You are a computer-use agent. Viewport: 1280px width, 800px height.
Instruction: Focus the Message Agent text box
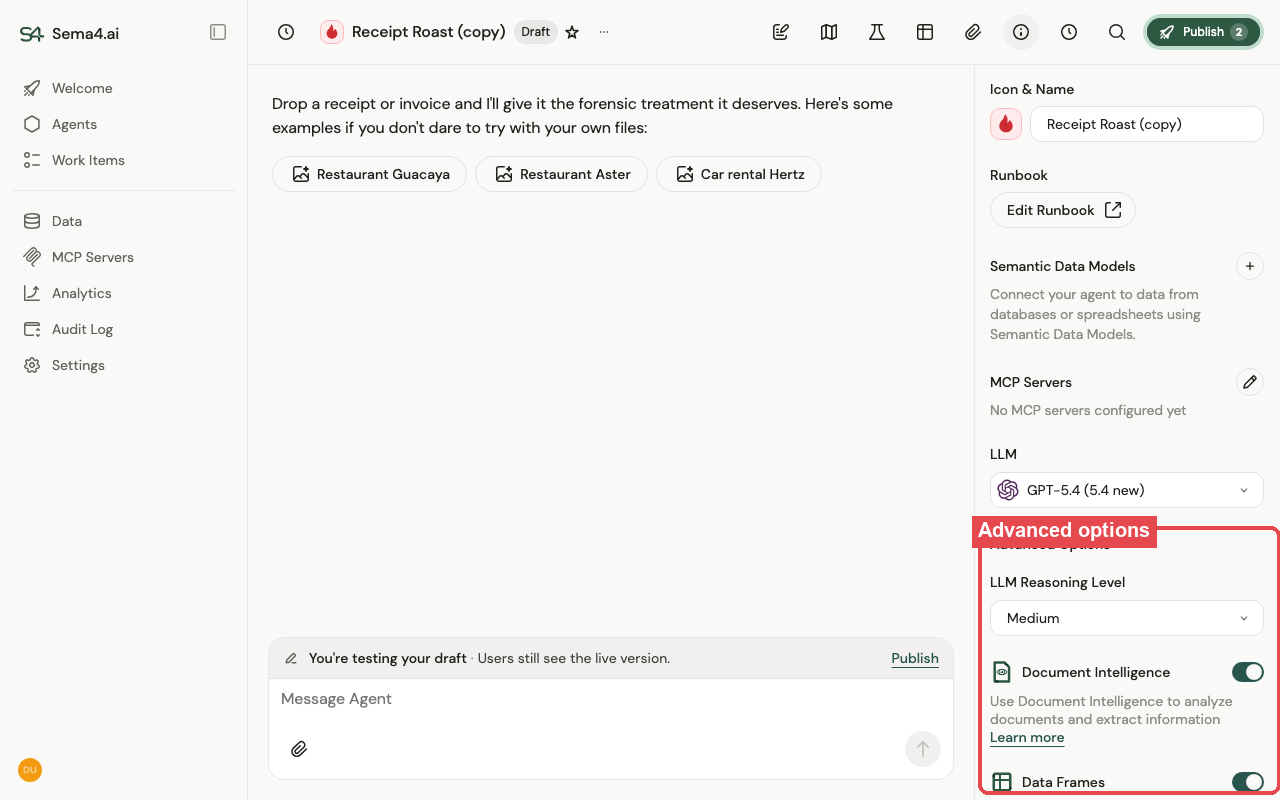click(611, 699)
